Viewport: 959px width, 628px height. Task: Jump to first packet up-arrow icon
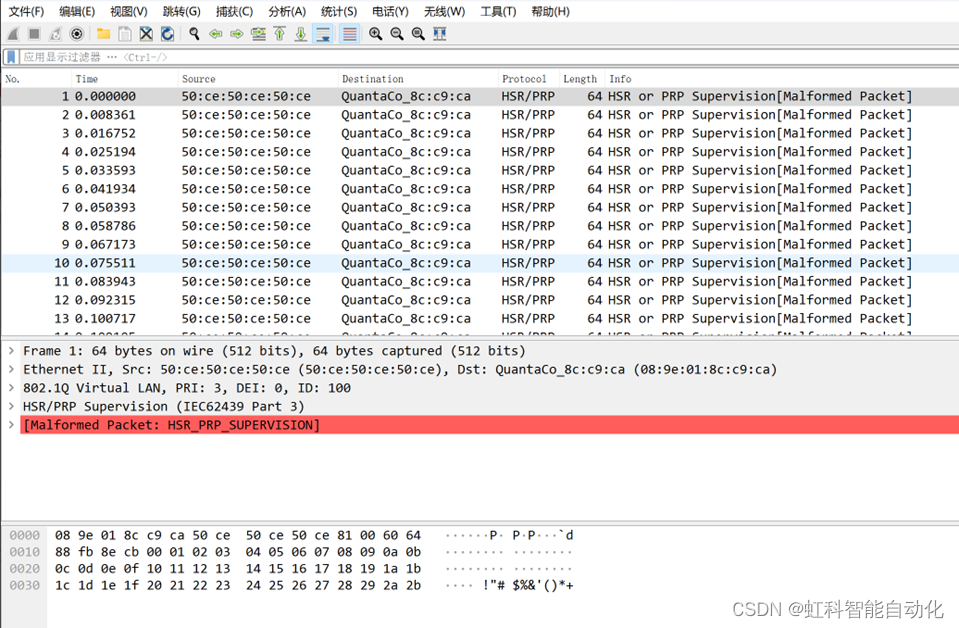(x=280, y=34)
